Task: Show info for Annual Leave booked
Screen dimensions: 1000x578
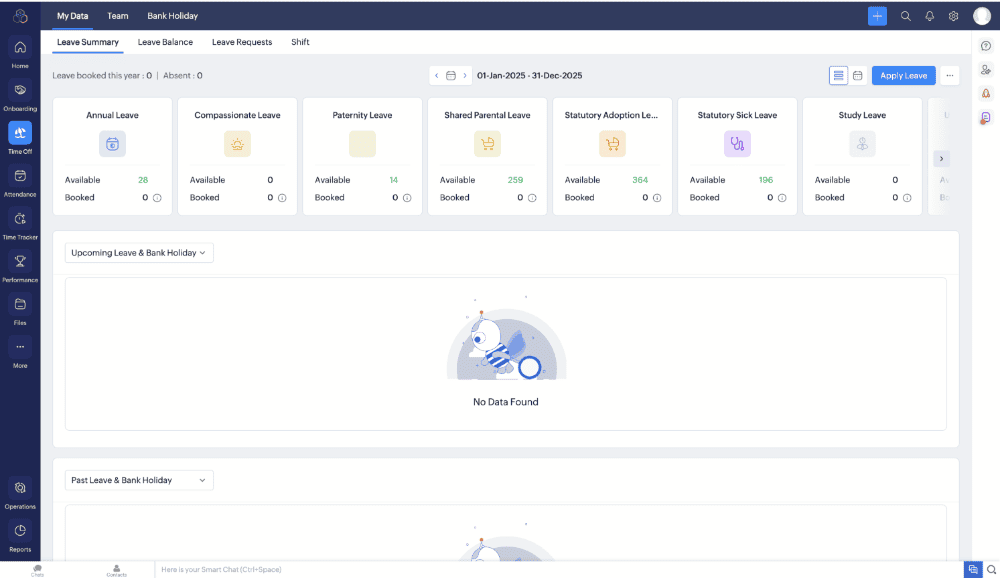Action: pyautogui.click(x=157, y=198)
